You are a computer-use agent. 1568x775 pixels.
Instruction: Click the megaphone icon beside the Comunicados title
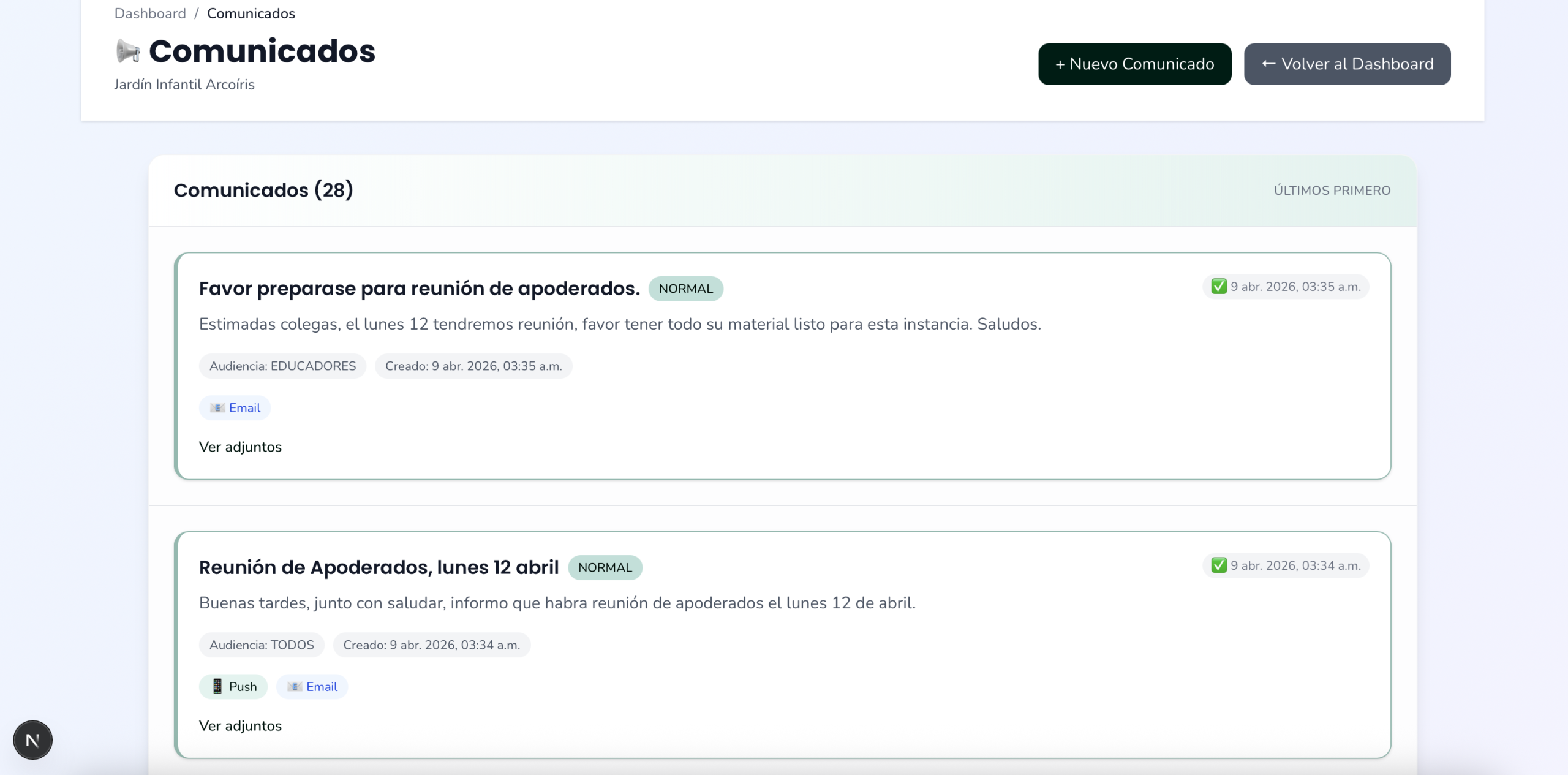pos(127,51)
